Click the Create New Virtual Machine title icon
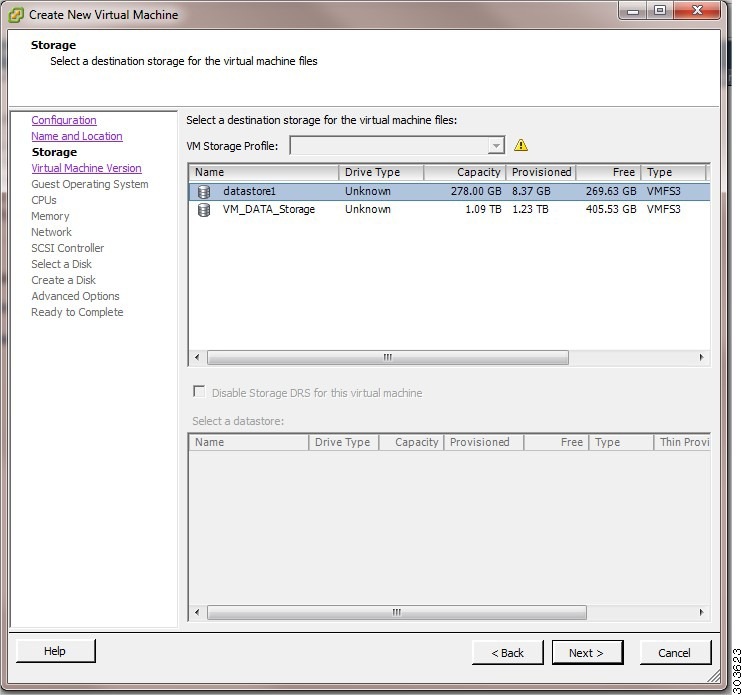Image resolution: width=742 pixels, height=695 pixels. [16, 15]
